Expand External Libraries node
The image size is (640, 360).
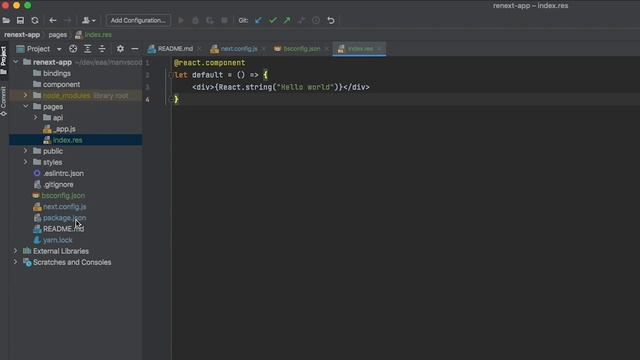pyautogui.click(x=16, y=251)
